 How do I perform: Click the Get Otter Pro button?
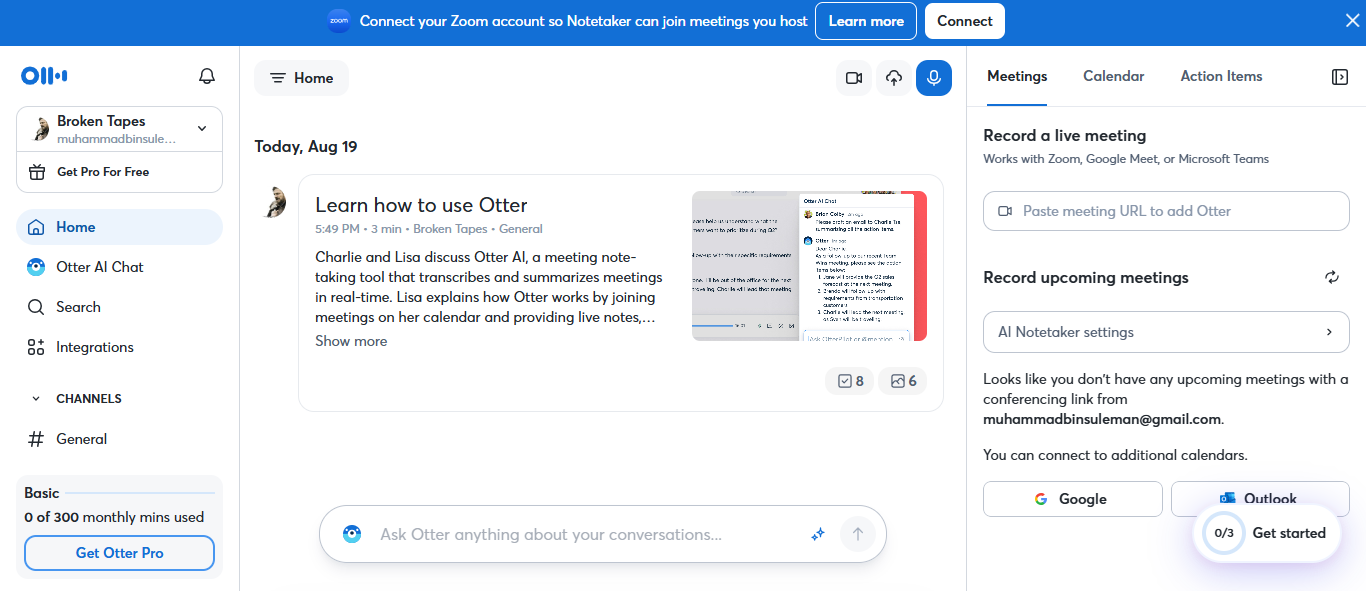(x=119, y=553)
